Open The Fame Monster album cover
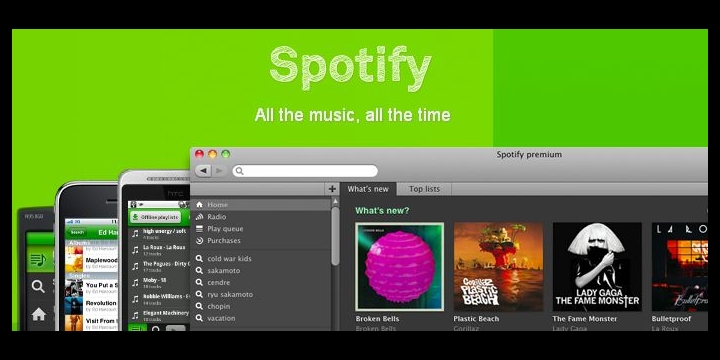Image resolution: width=720 pixels, height=360 pixels. tap(597, 267)
